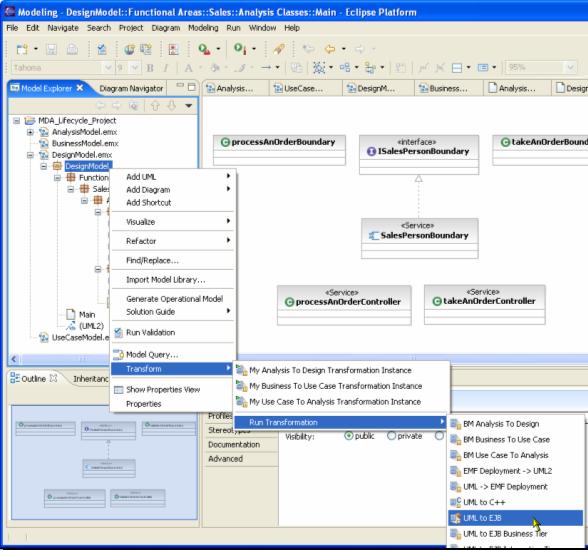Click the Bold formatting icon
This screenshot has height=550, width=588.
(150, 68)
